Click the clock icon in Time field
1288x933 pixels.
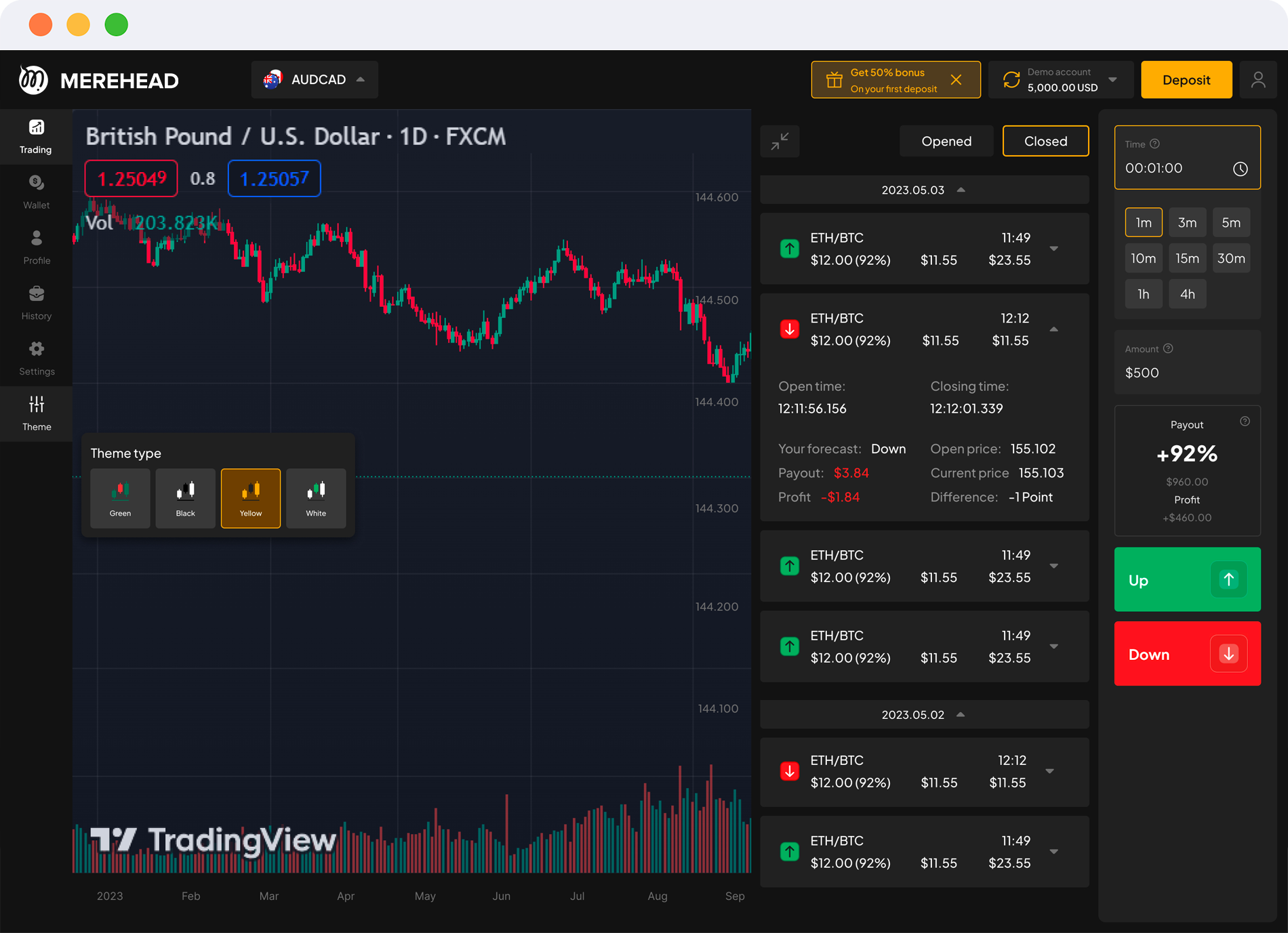click(x=1240, y=169)
